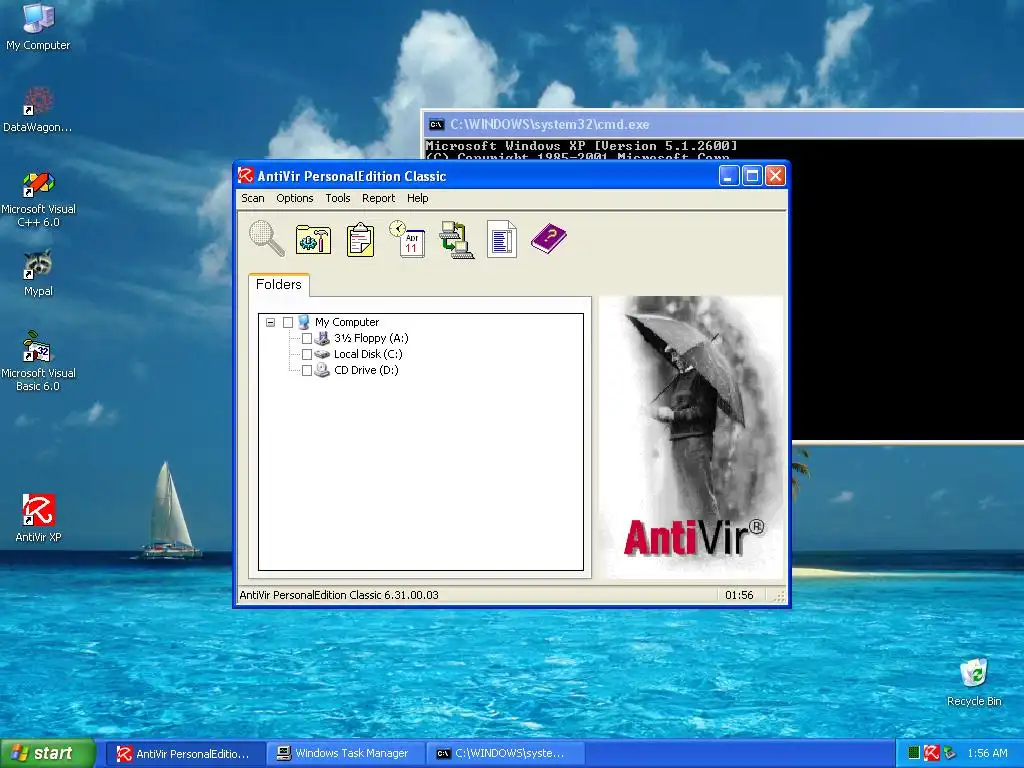Maximize the AntiVir window
Screen dimensions: 1024x768
[x=752, y=175]
